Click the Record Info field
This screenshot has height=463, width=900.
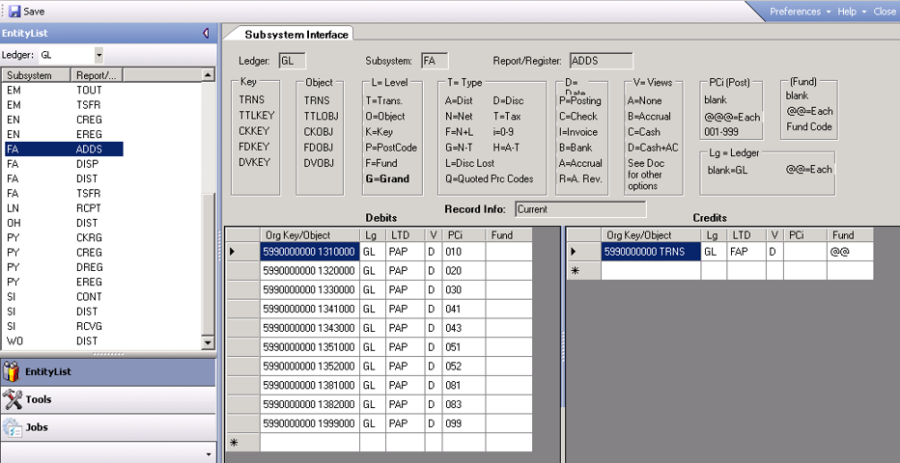point(580,209)
